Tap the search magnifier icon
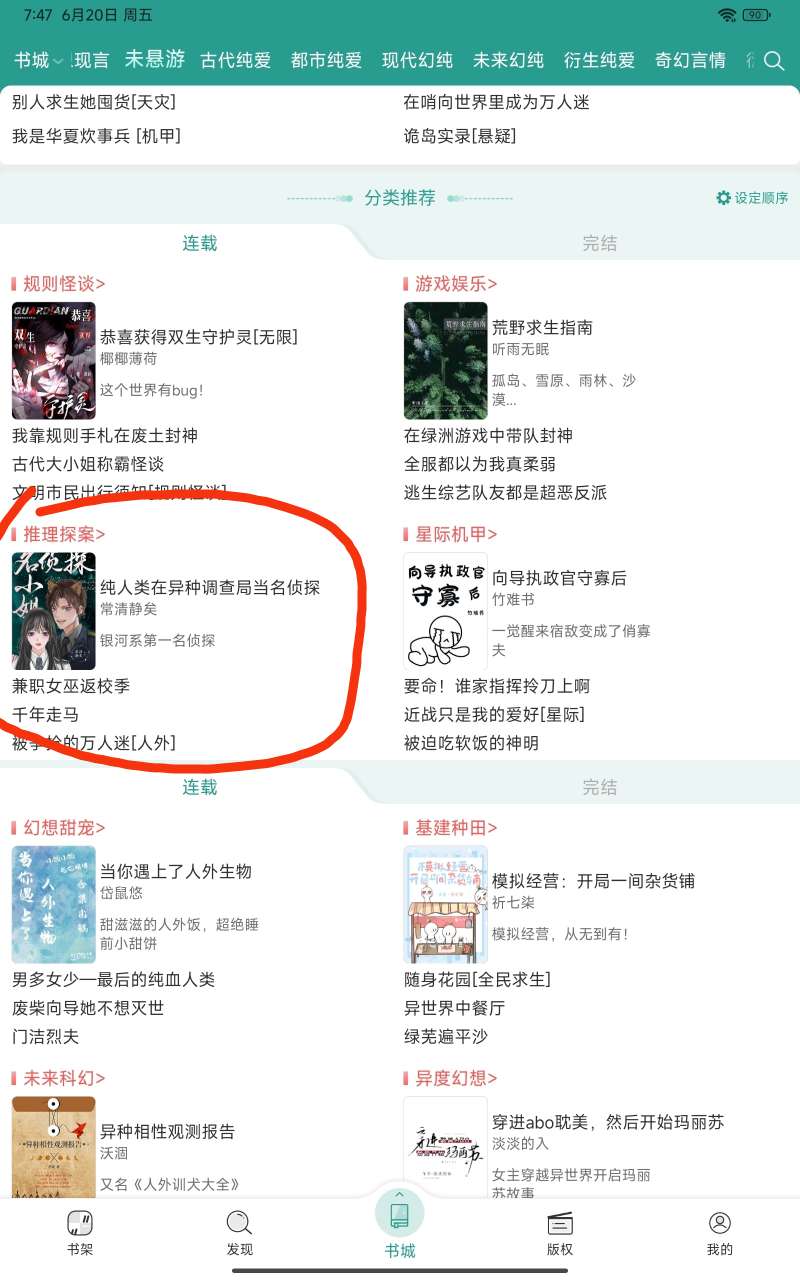800x1280 pixels. 774,61
